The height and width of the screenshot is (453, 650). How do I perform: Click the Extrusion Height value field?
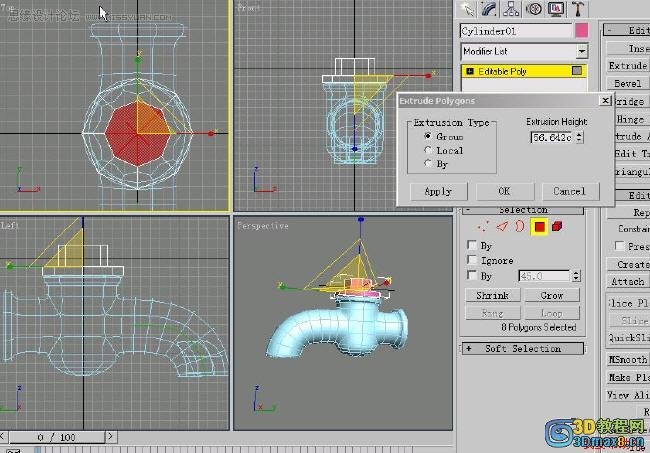click(x=553, y=137)
